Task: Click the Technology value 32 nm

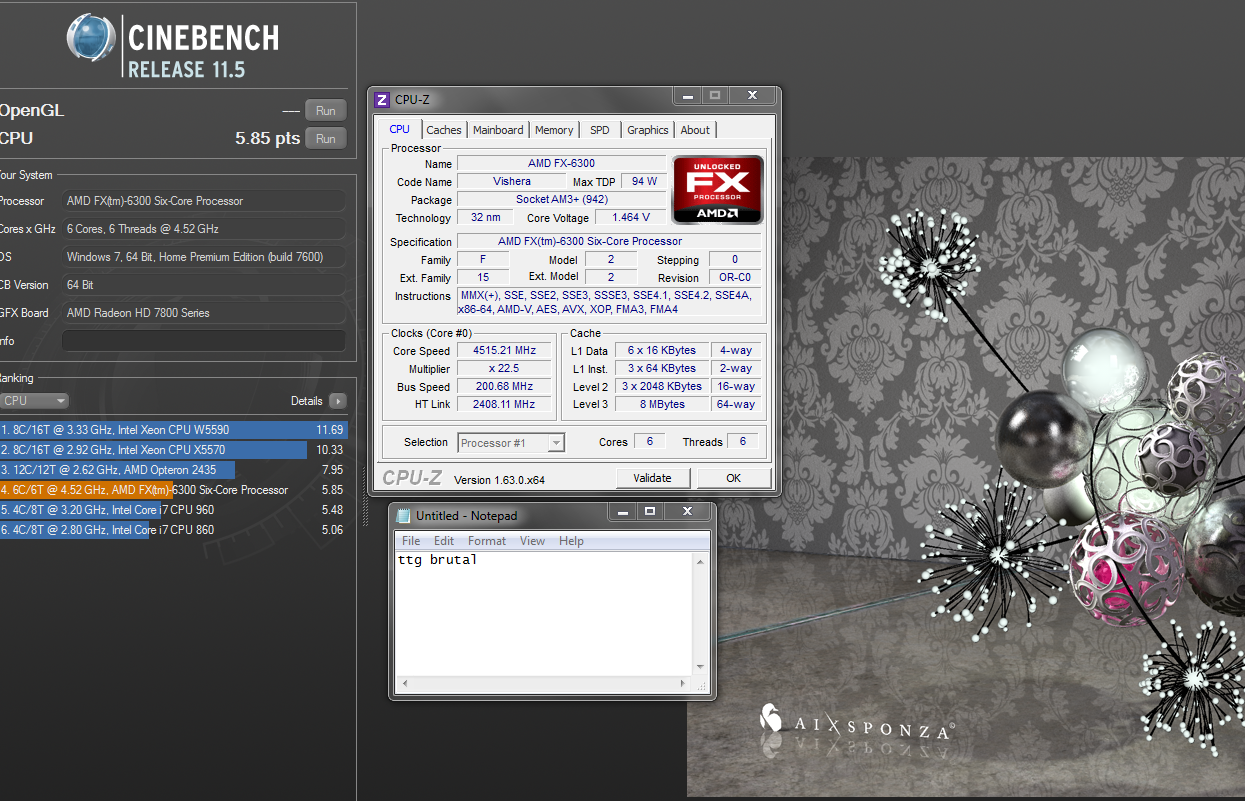Action: click(485, 217)
